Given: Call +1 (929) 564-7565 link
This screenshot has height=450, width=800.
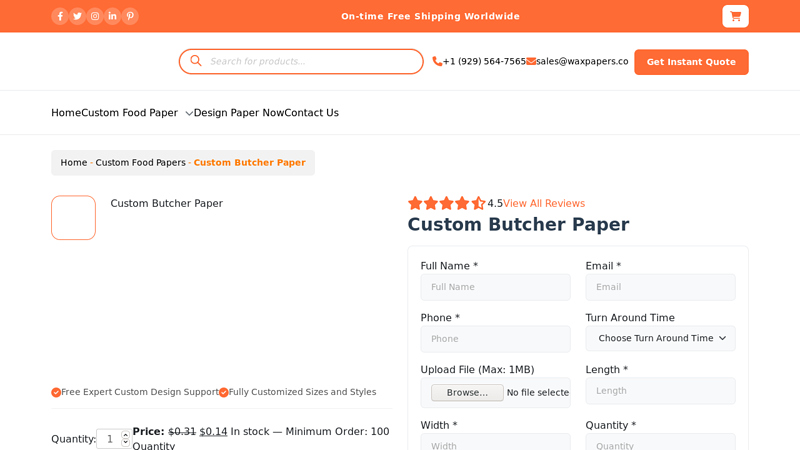Looking at the screenshot, I should (484, 61).
